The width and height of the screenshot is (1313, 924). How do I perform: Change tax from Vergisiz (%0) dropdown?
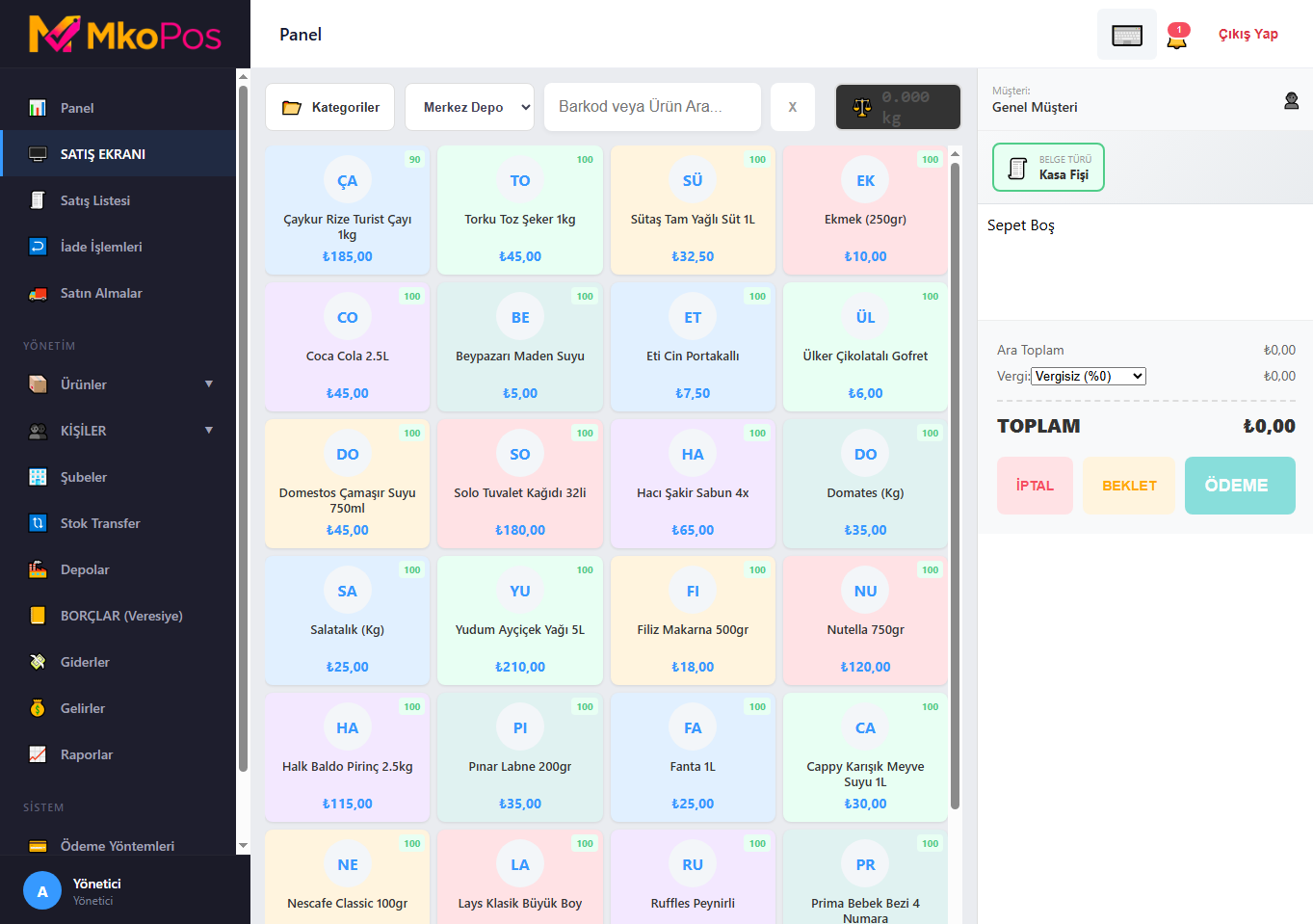tap(1089, 376)
